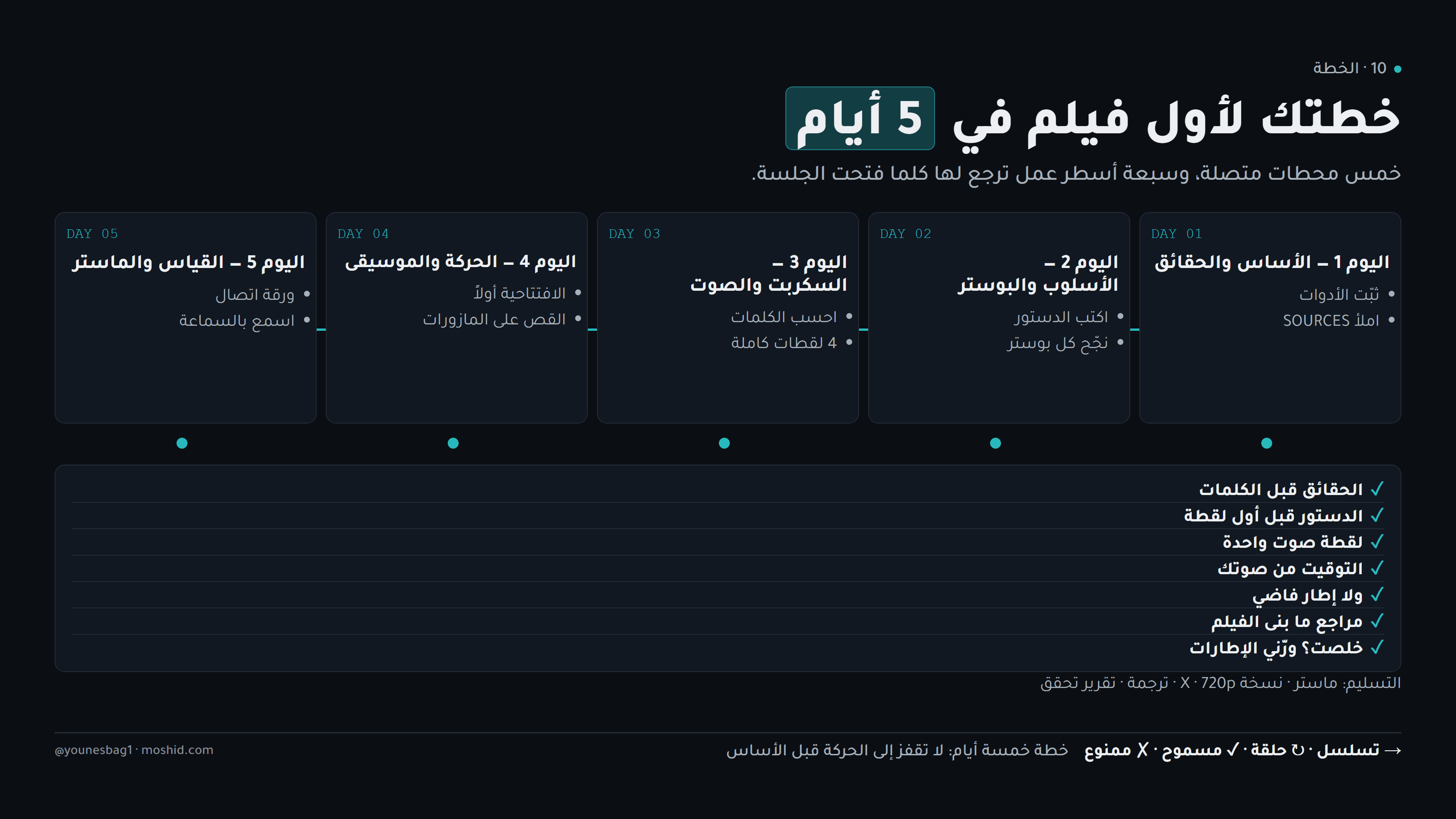
Task: Click the DAY 04 label
Action: [363, 233]
